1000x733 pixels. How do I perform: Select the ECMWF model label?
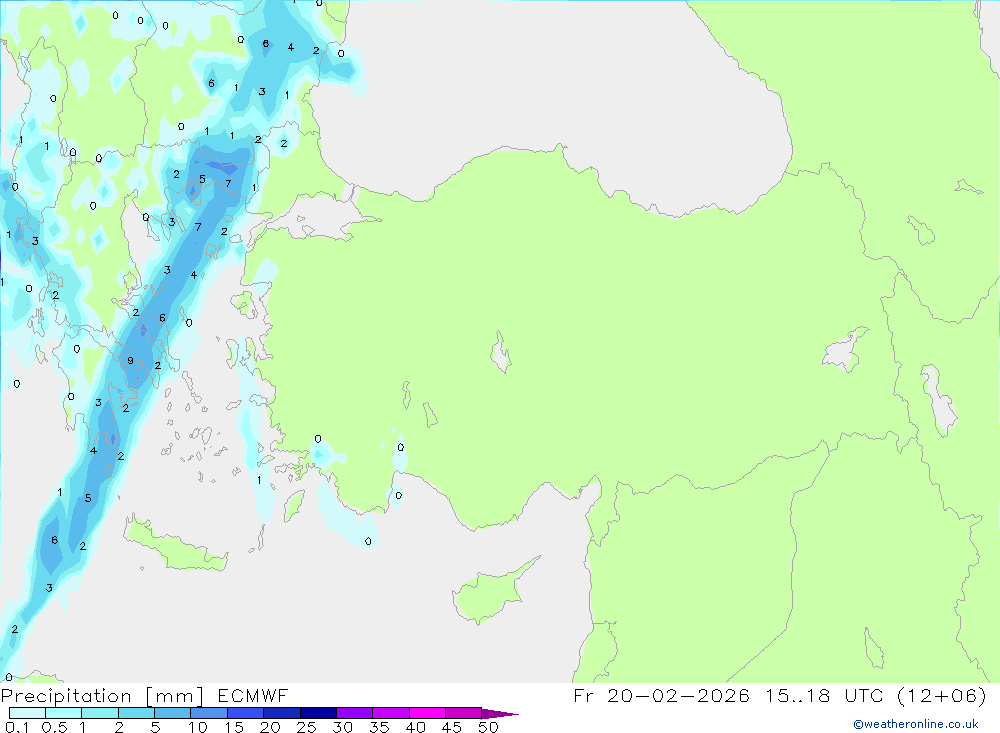pyautogui.click(x=253, y=696)
